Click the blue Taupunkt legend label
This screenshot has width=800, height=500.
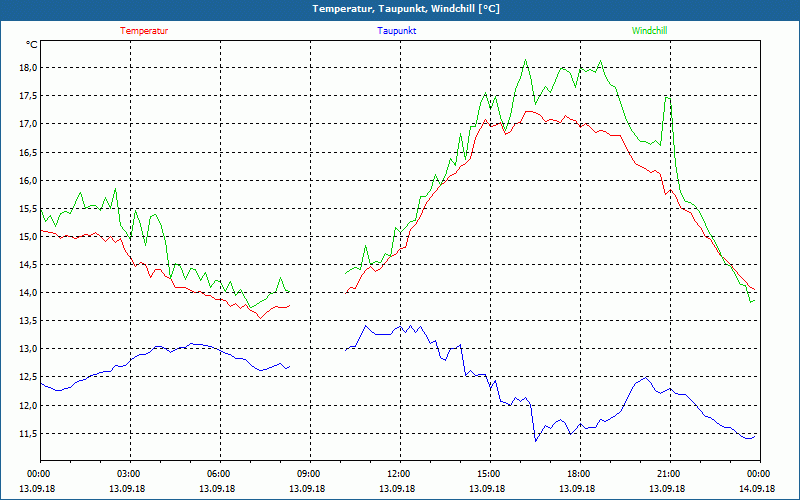point(397,31)
